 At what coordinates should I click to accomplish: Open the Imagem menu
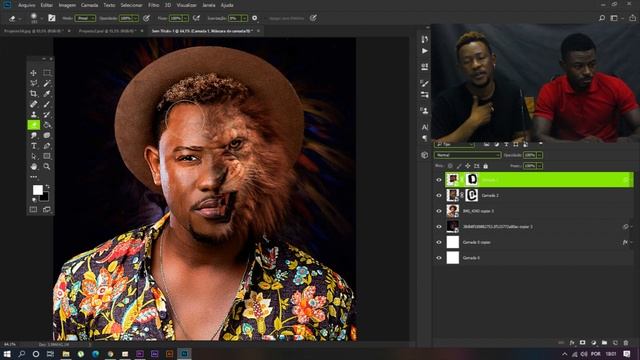[x=67, y=5]
